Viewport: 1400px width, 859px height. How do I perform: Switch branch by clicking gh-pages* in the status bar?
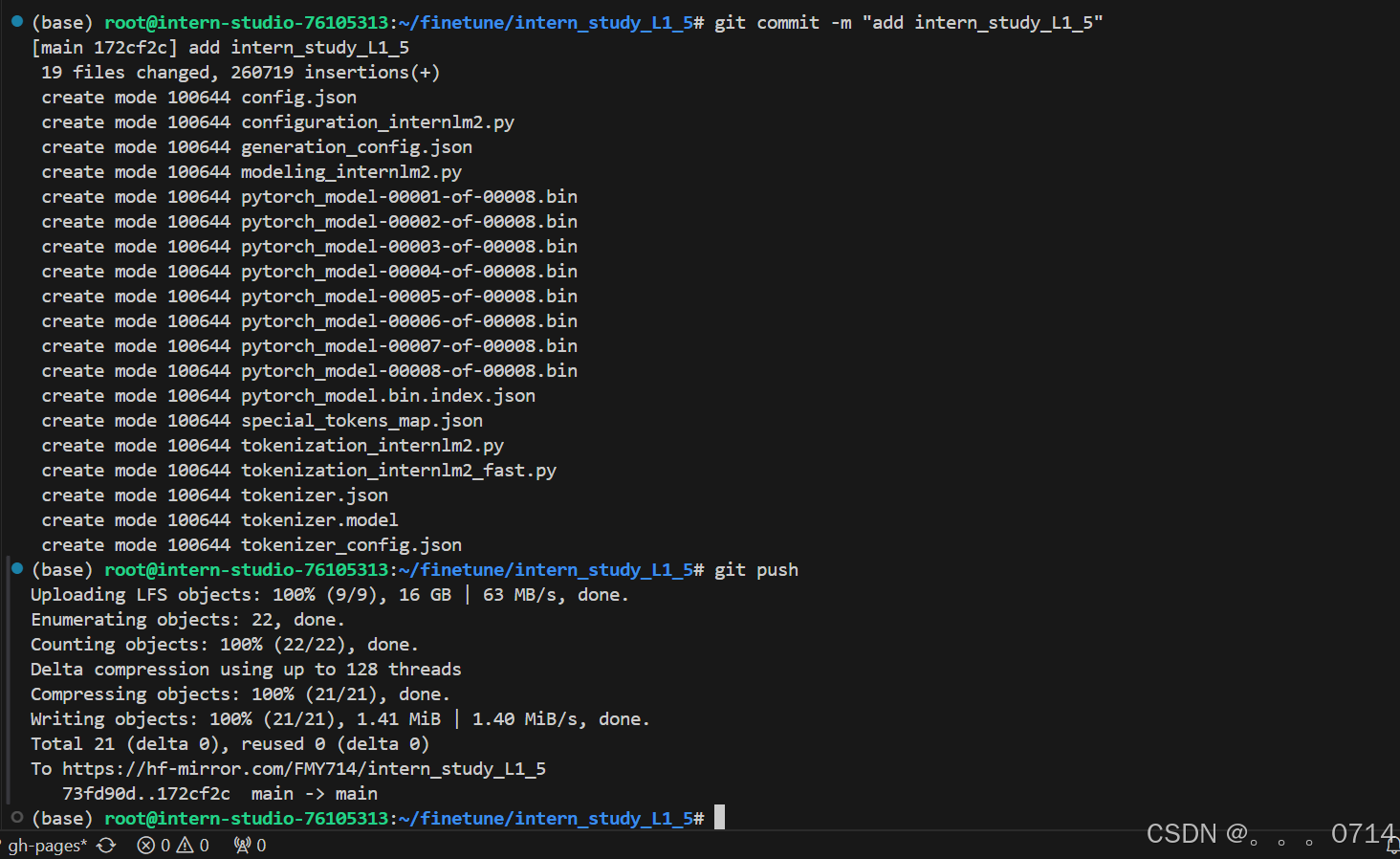tap(47, 846)
